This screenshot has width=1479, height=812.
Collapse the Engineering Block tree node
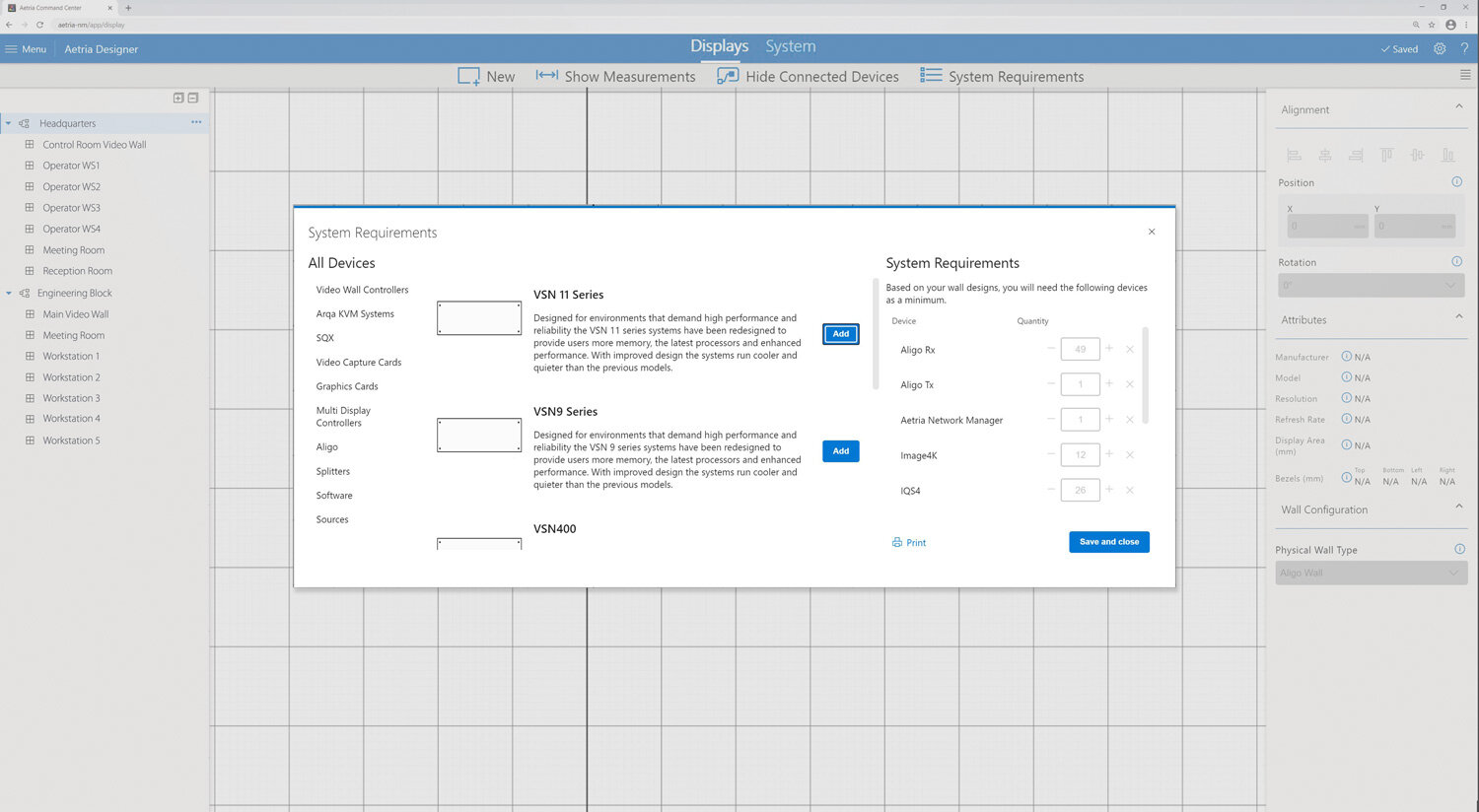click(x=9, y=293)
